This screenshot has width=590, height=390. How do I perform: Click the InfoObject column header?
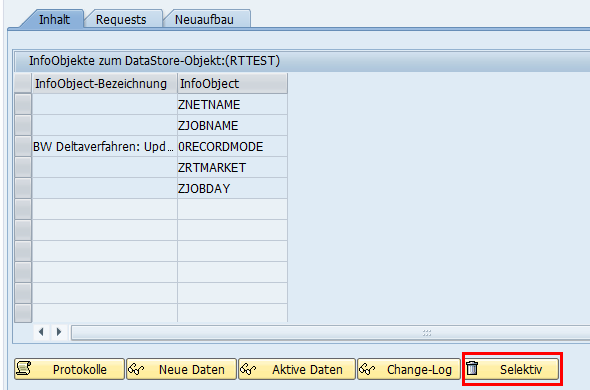232,84
